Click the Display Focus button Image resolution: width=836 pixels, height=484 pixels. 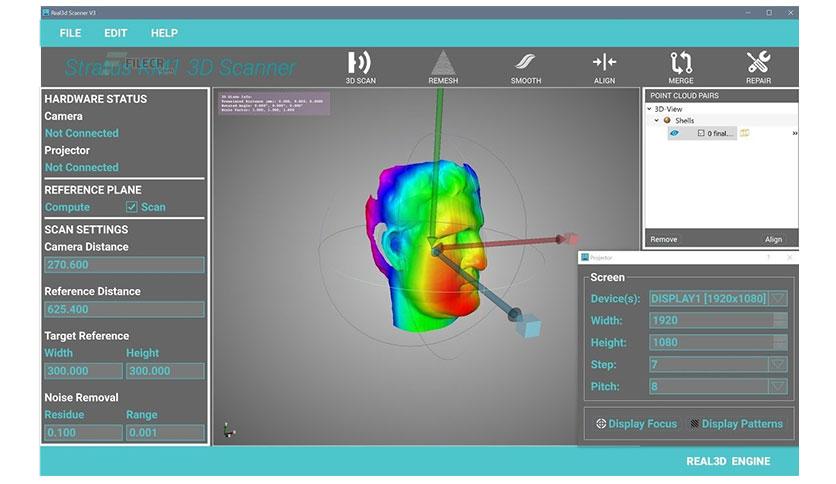point(636,424)
